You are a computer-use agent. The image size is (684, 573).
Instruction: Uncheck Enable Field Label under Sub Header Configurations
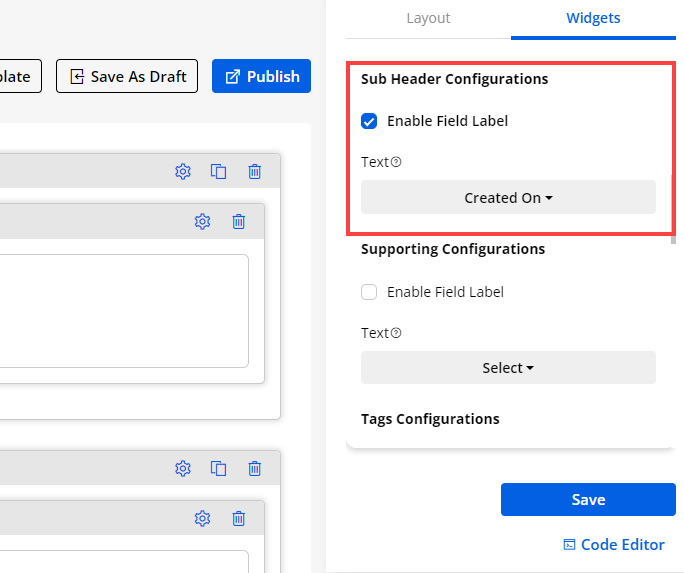click(x=369, y=121)
